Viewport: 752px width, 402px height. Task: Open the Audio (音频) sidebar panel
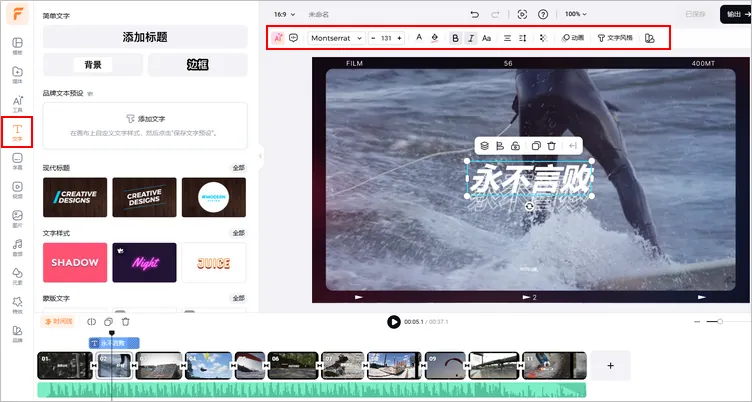17,247
